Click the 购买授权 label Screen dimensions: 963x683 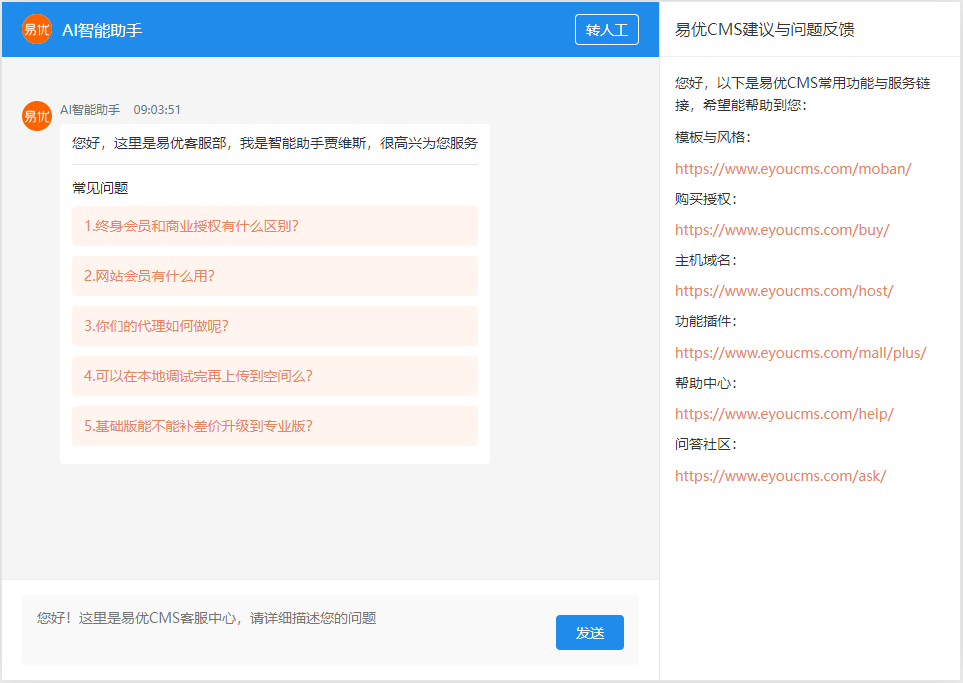tap(705, 199)
